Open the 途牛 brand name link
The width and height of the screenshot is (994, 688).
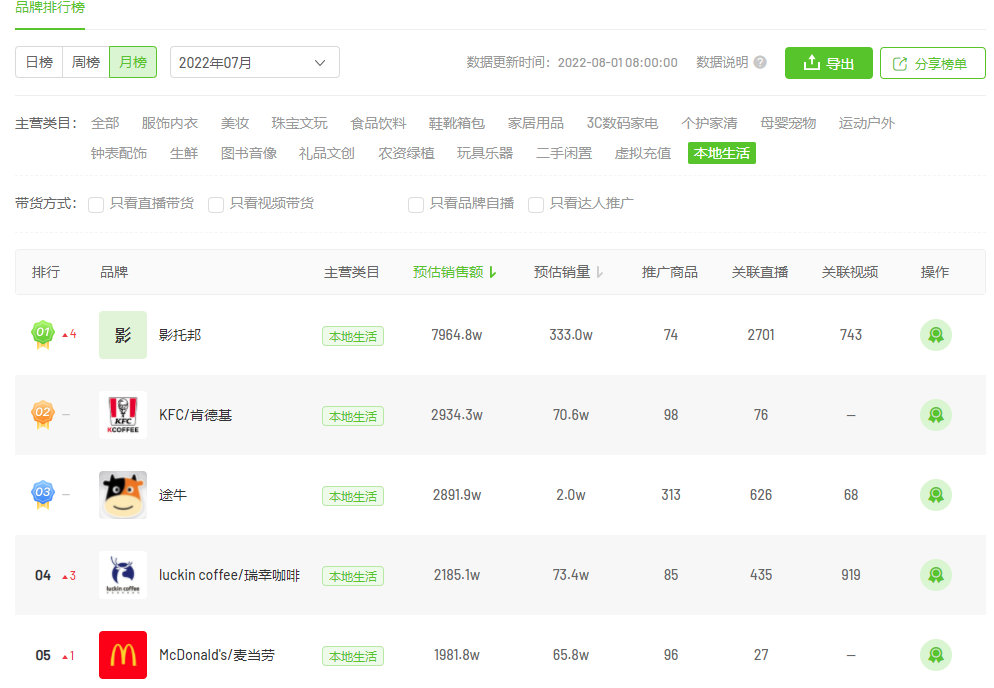(x=173, y=495)
